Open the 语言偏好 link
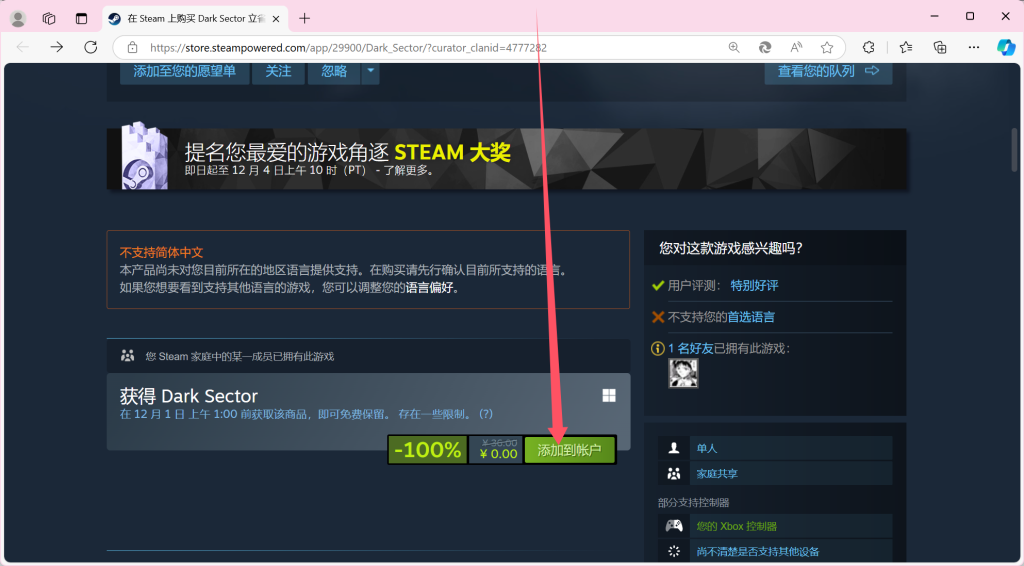1024x566 pixels. pos(429,288)
